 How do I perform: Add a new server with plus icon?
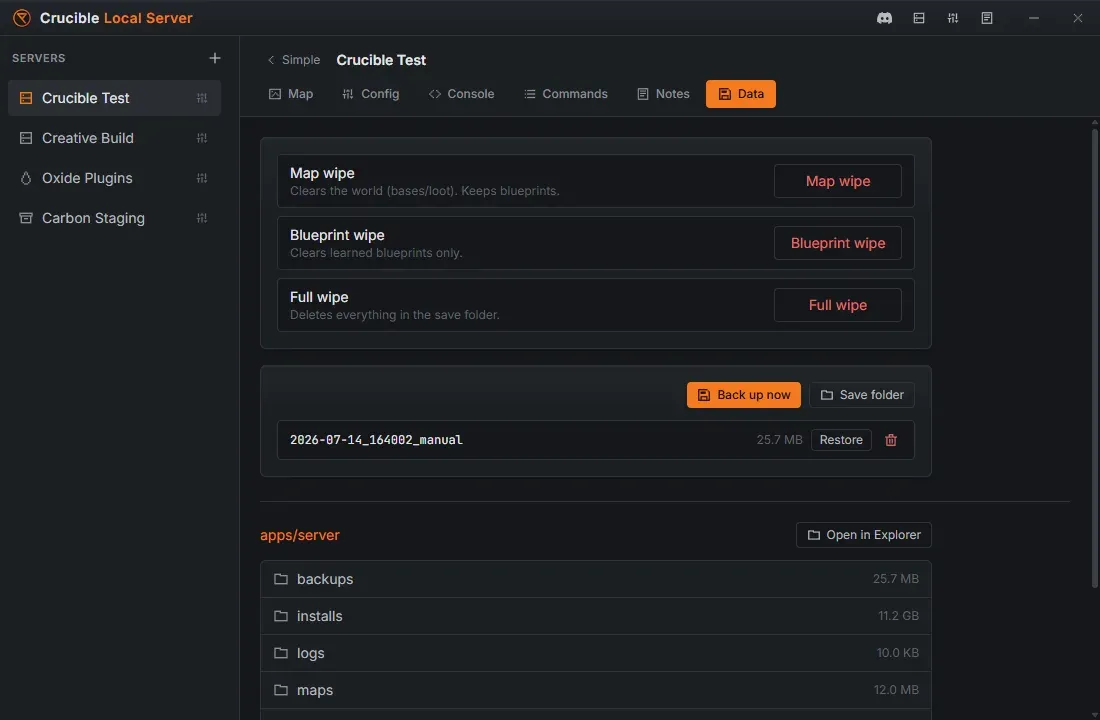click(215, 58)
